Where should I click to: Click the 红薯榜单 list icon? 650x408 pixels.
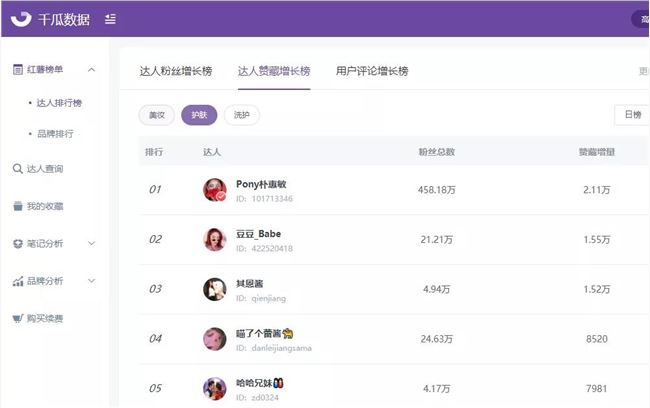(18, 69)
